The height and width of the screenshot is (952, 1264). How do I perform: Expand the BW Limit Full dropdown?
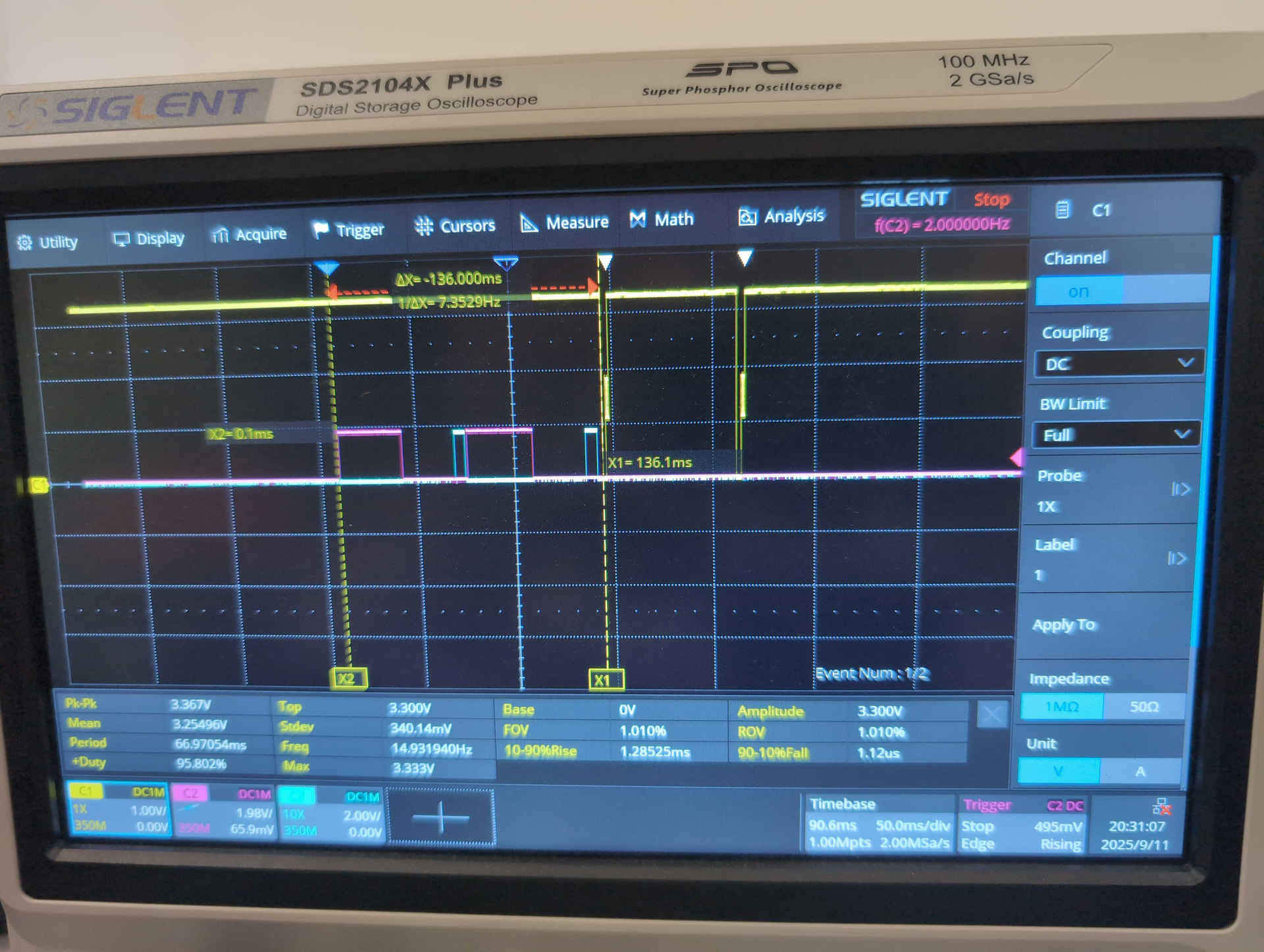point(1117,435)
